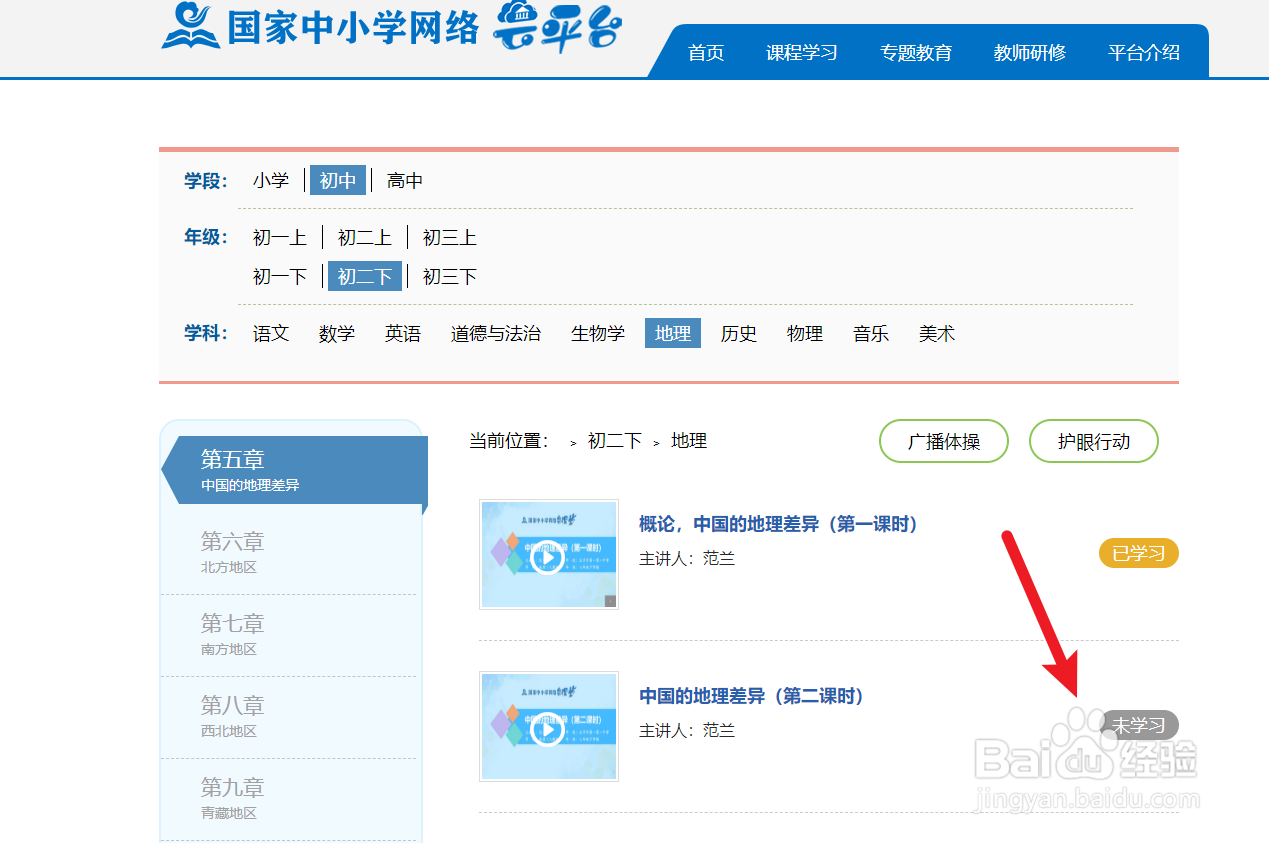
Task: Click the 已学习 status badge
Action: pos(1138,552)
